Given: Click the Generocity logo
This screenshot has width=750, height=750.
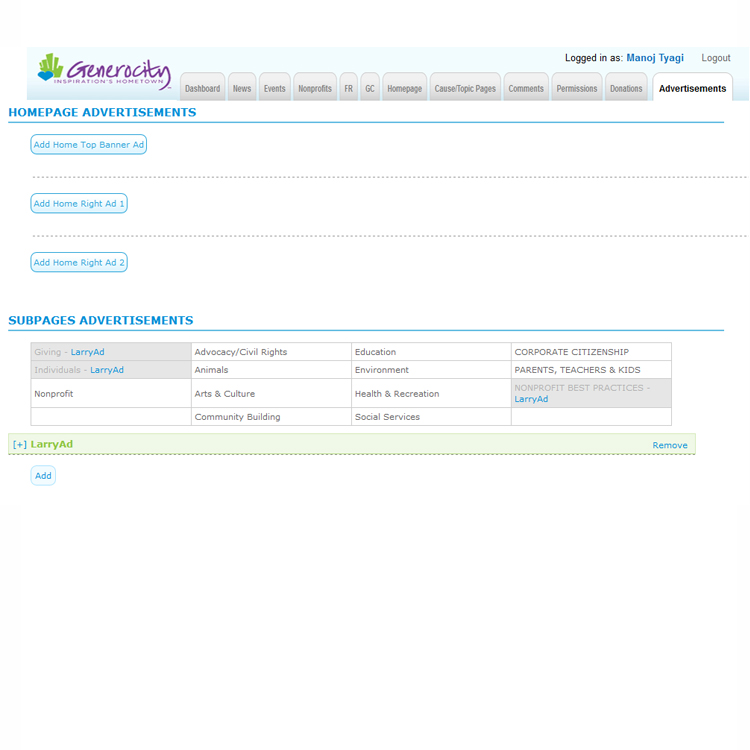Looking at the screenshot, I should pos(104,72).
